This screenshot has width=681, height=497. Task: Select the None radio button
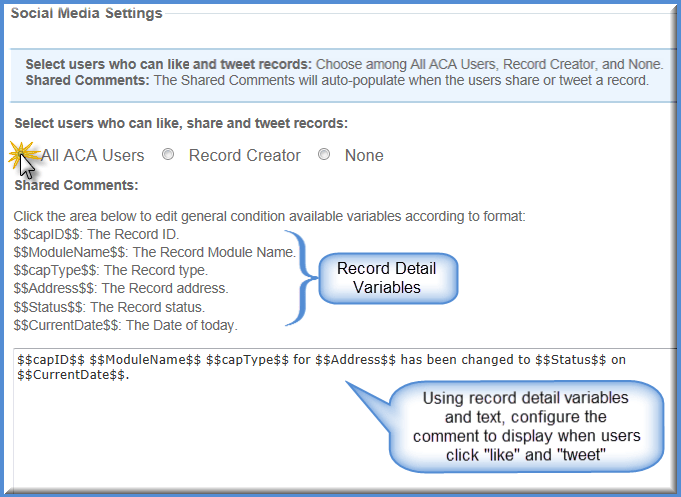[x=324, y=155]
